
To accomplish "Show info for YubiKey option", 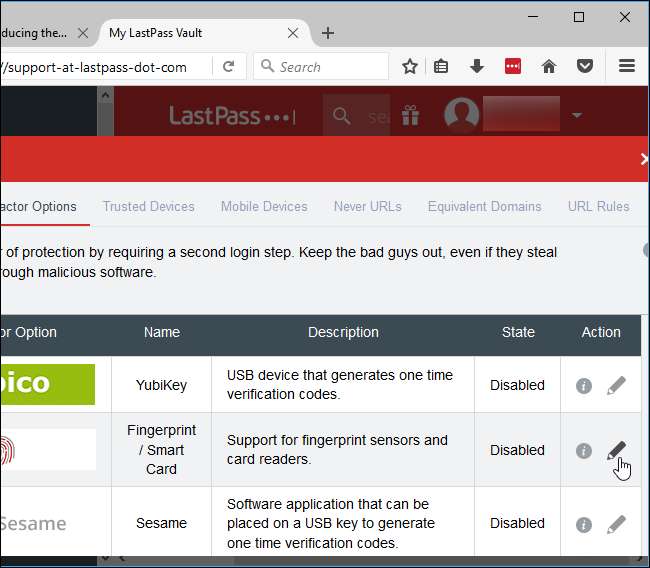I will [584, 386].
